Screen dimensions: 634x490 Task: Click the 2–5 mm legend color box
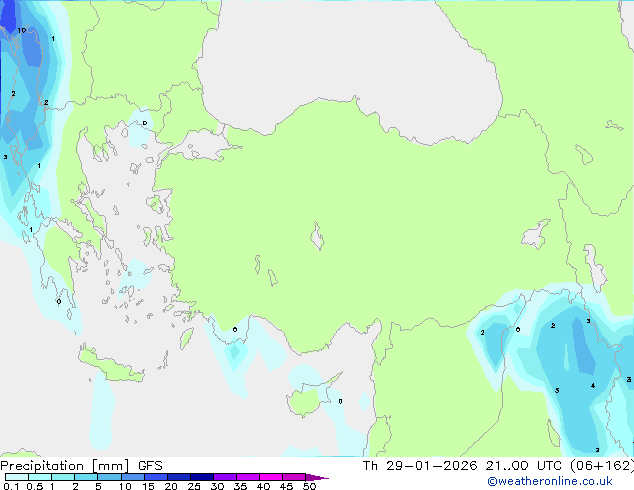tap(86, 477)
